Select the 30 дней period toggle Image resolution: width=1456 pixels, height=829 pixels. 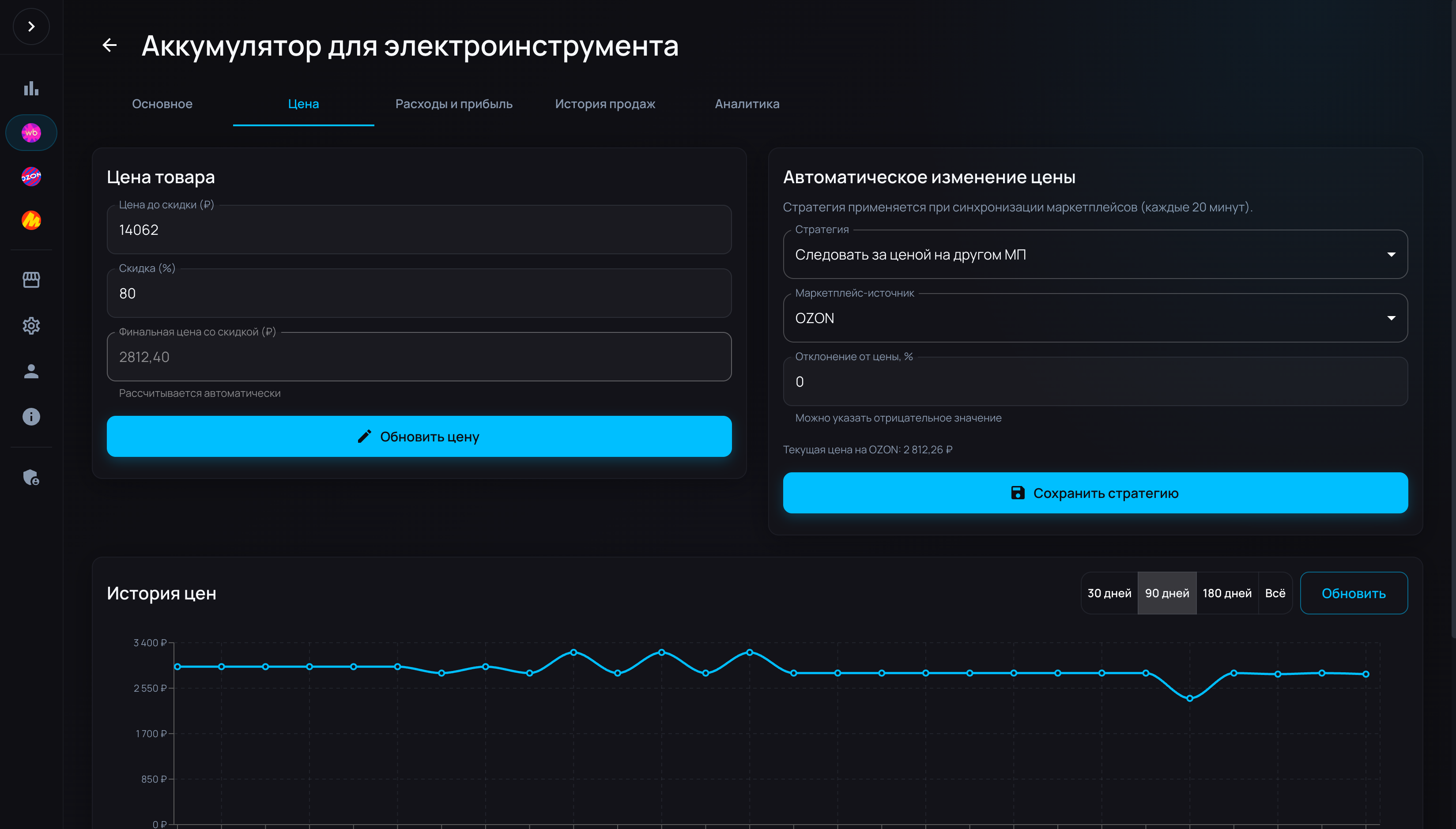click(x=1109, y=593)
